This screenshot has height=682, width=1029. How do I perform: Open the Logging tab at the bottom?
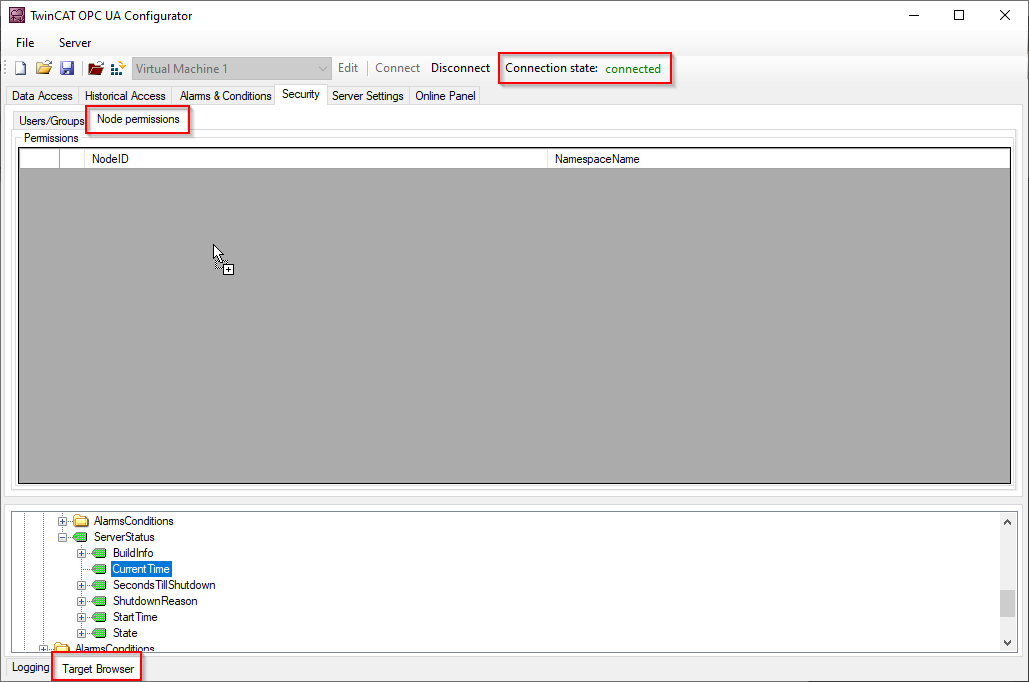click(x=30, y=667)
